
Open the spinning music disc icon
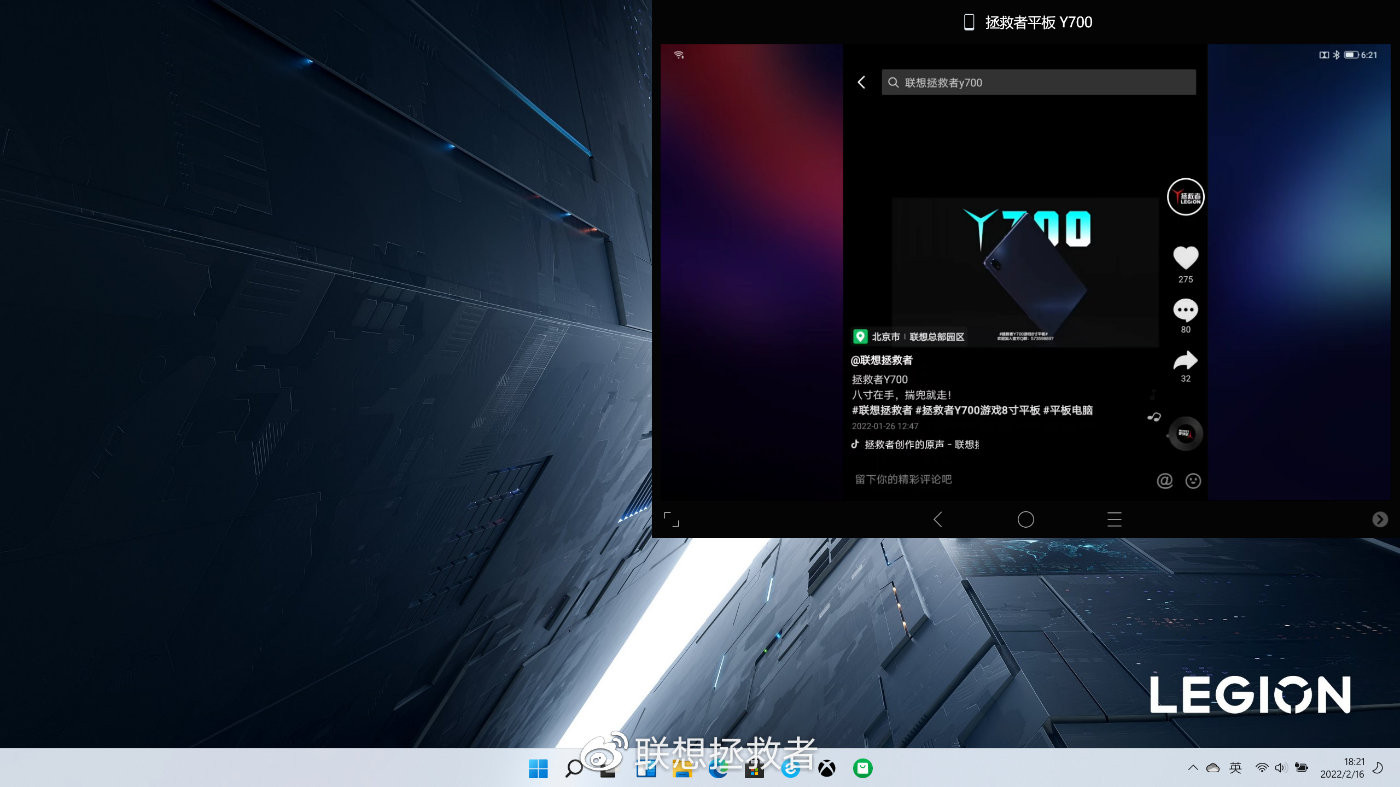click(1186, 433)
